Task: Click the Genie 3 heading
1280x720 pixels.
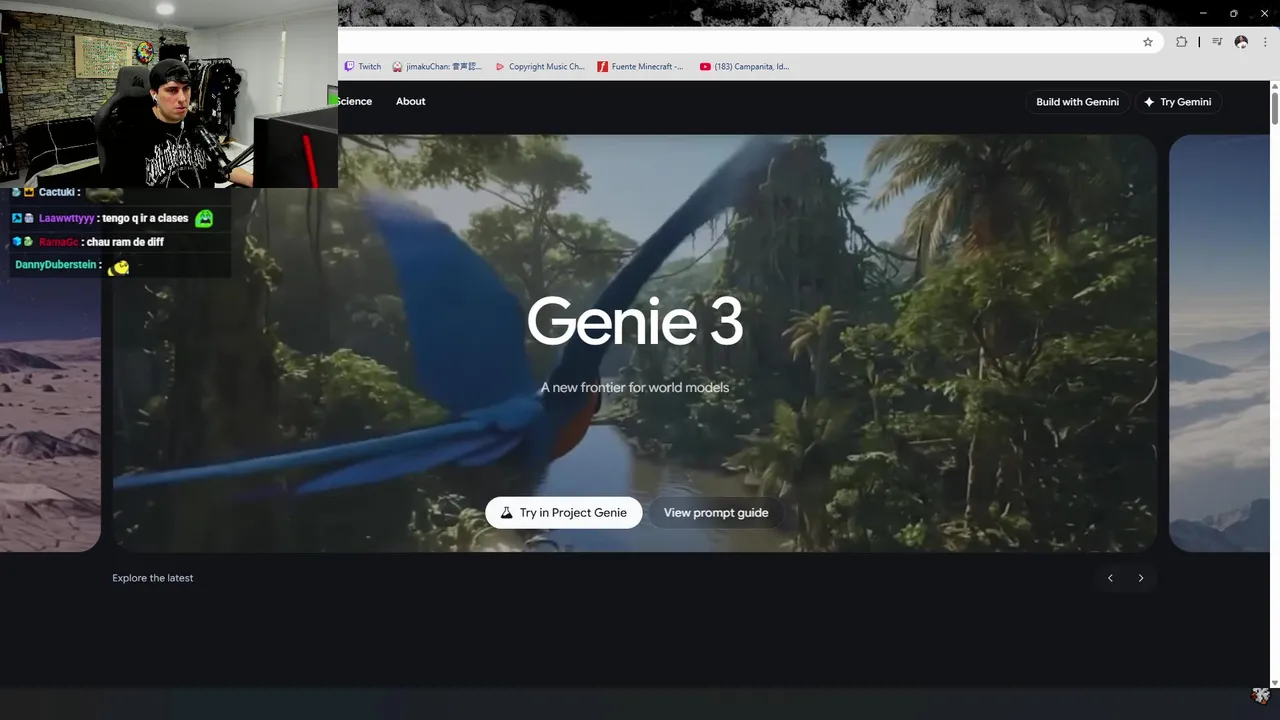Action: click(635, 323)
